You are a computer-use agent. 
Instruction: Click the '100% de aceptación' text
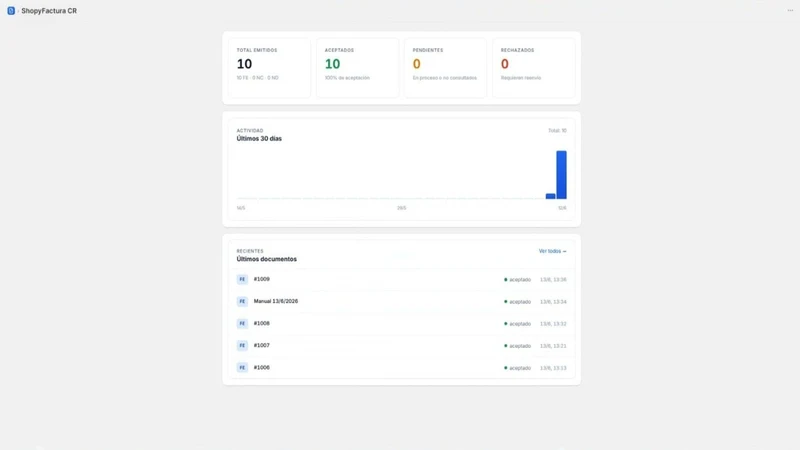347,78
